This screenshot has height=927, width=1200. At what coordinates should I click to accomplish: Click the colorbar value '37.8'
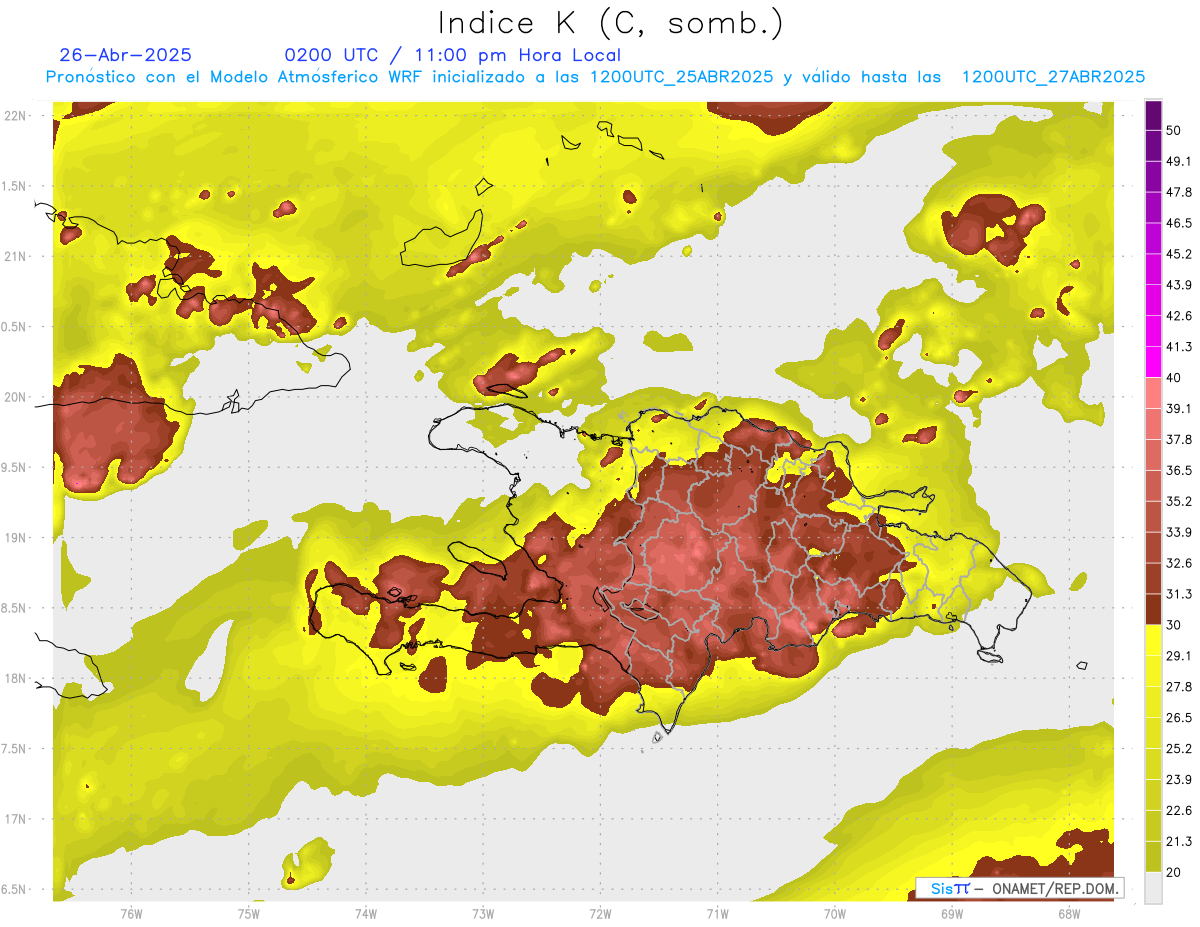point(1178,439)
